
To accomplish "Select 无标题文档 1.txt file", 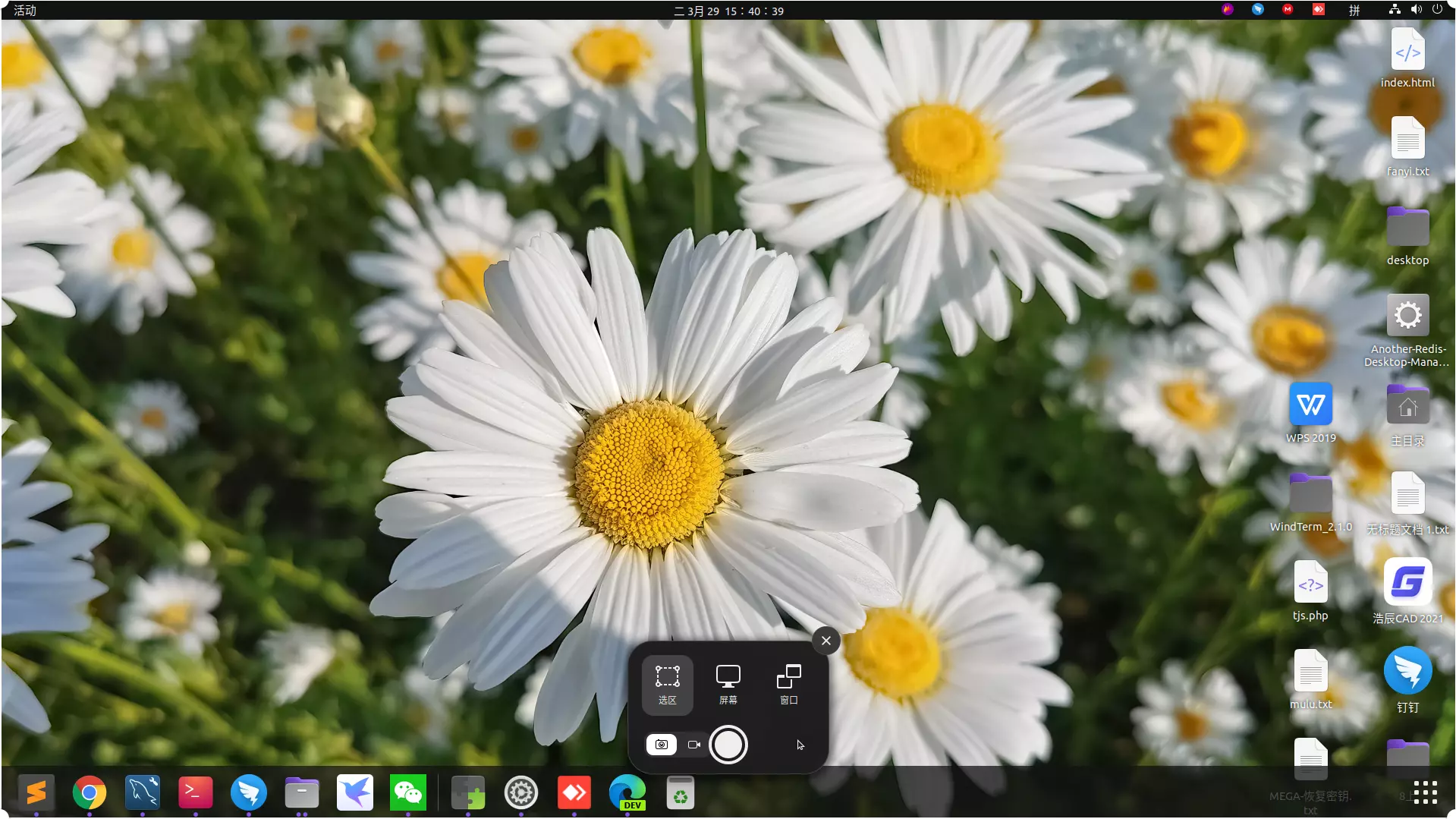I will pos(1407,504).
